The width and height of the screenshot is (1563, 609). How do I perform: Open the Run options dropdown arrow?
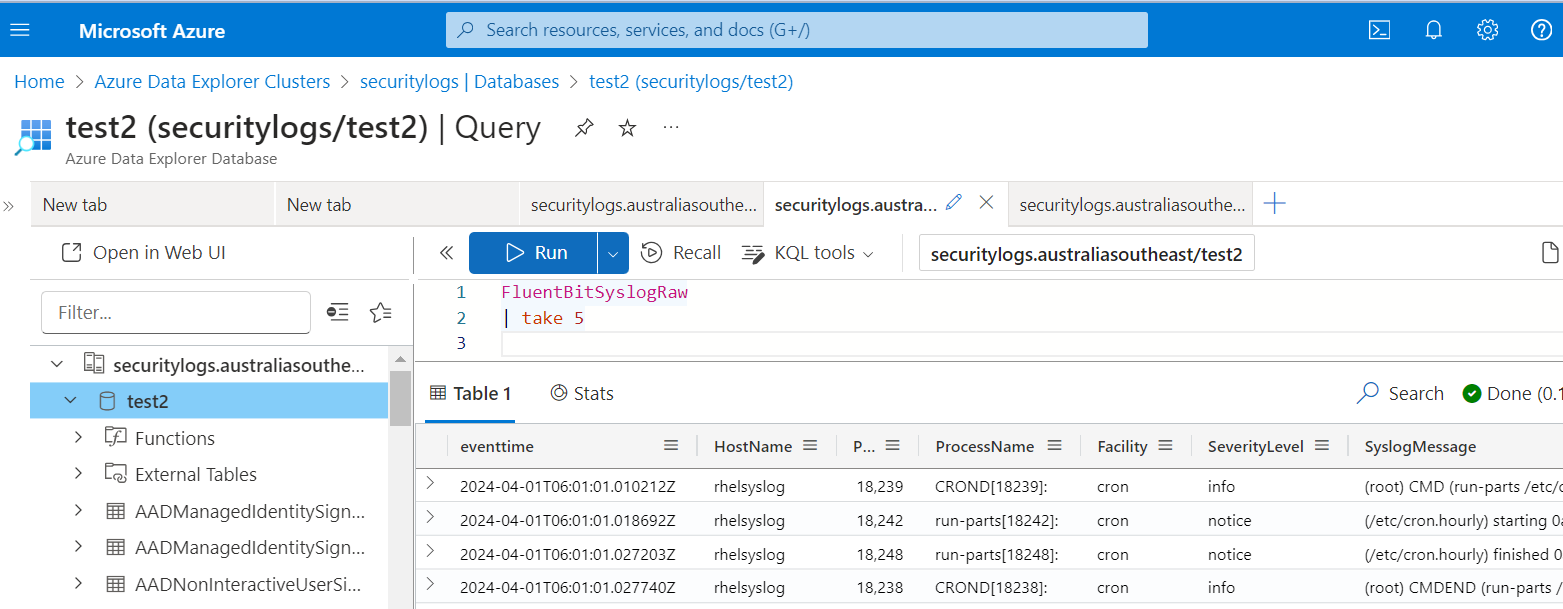coord(613,253)
